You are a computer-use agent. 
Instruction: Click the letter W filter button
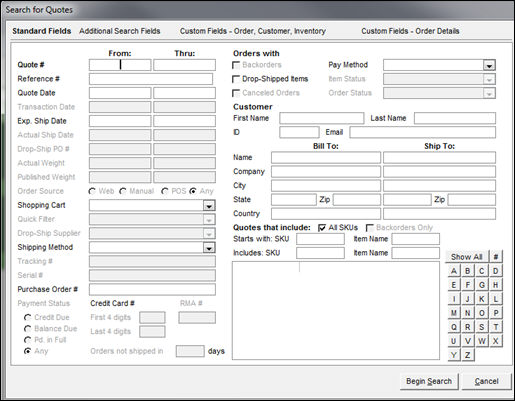click(x=482, y=341)
